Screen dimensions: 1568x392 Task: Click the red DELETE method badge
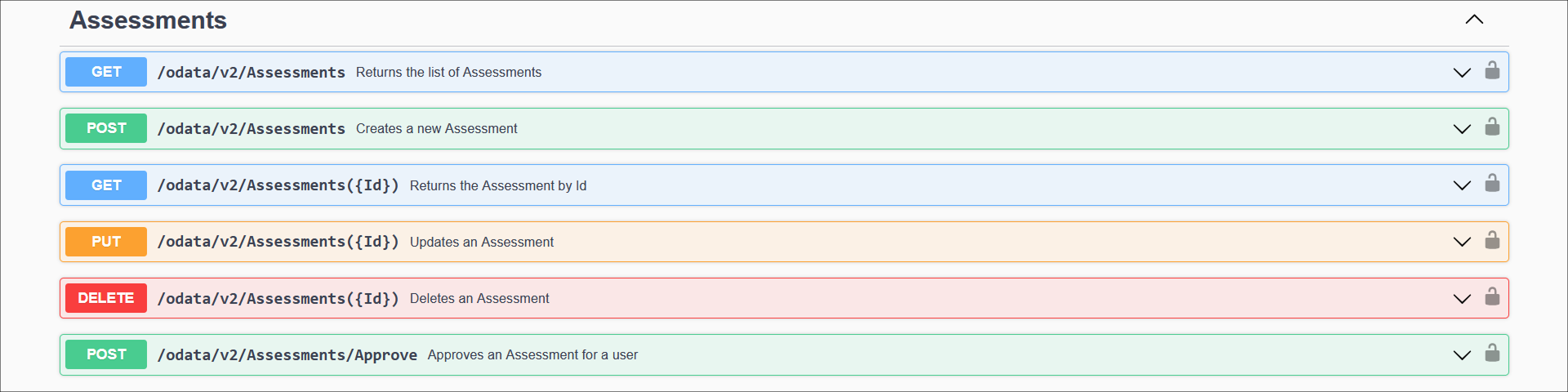click(106, 298)
